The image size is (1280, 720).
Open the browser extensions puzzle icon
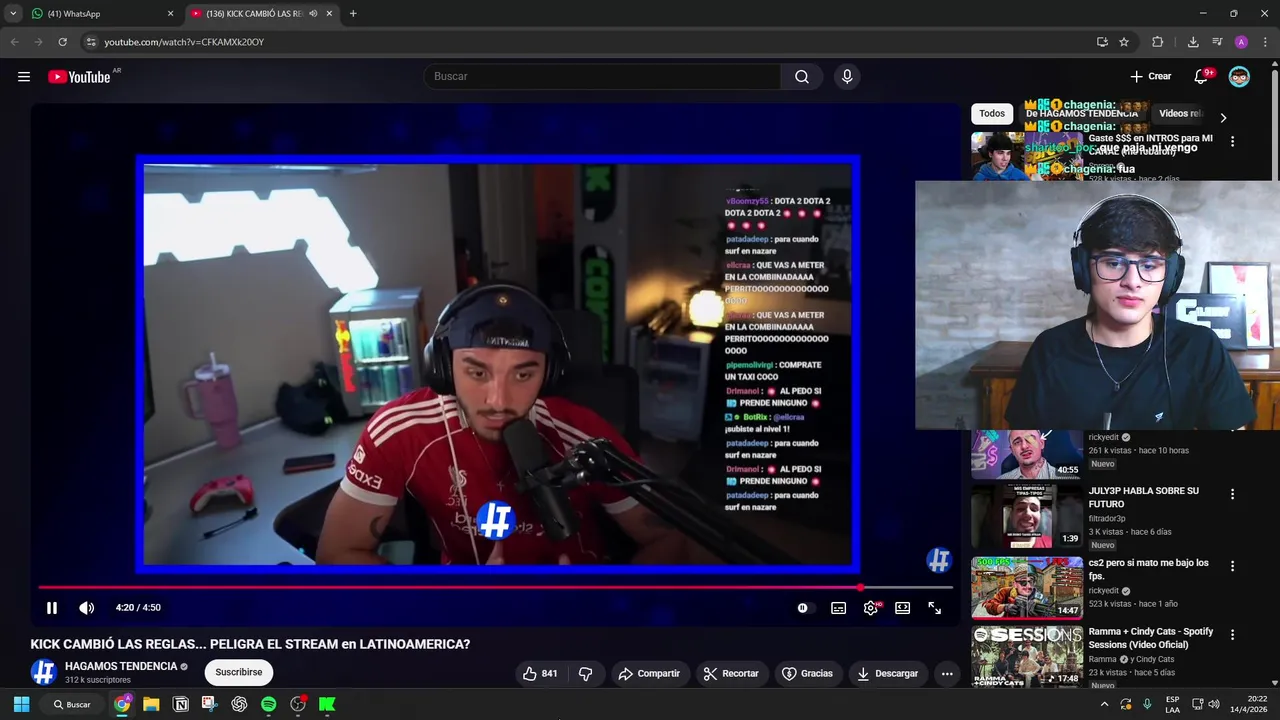tap(1158, 42)
